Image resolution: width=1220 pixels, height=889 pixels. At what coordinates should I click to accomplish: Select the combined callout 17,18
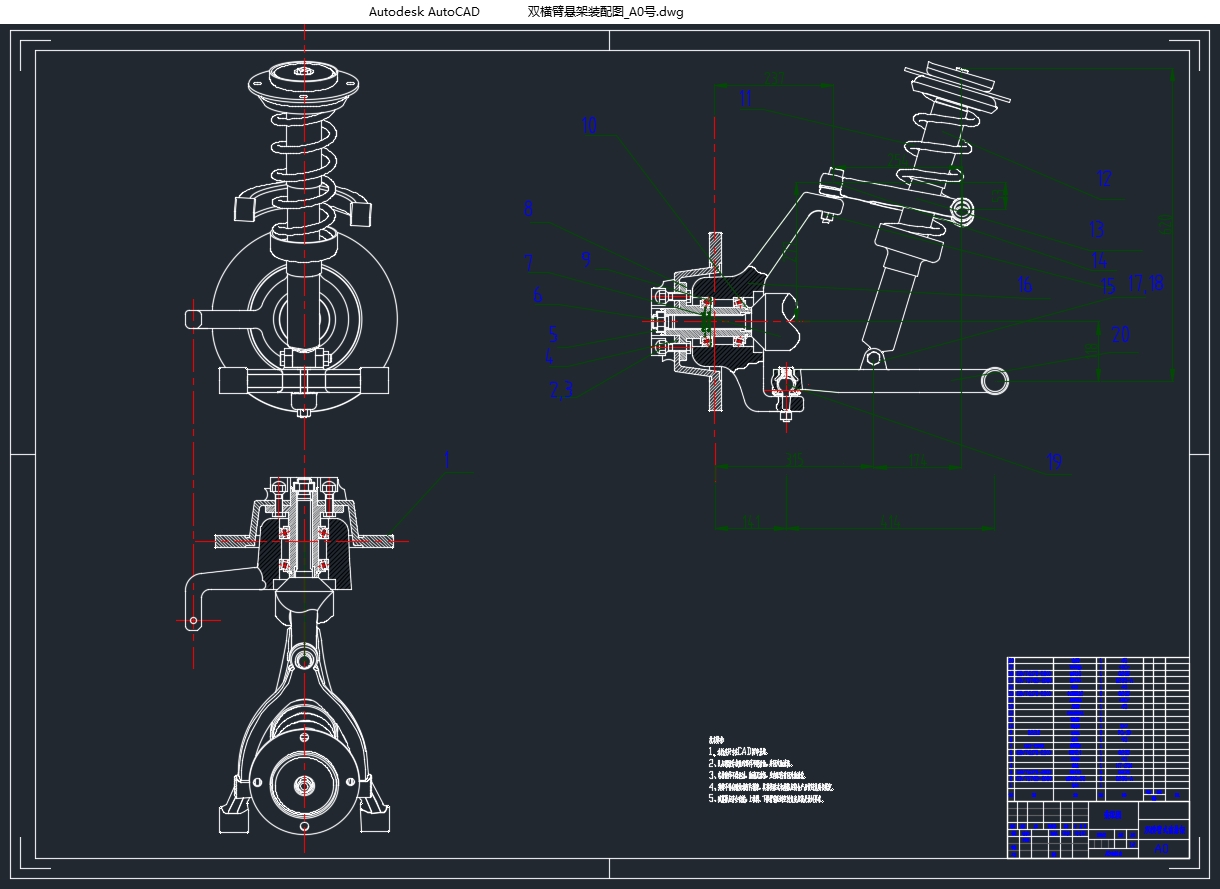click(x=1145, y=284)
